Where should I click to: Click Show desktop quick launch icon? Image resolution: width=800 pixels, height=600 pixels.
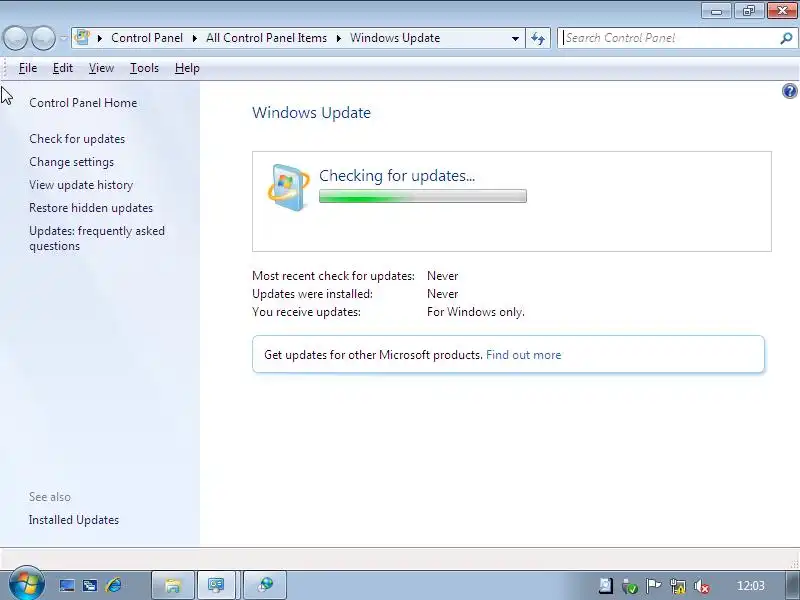coord(67,585)
